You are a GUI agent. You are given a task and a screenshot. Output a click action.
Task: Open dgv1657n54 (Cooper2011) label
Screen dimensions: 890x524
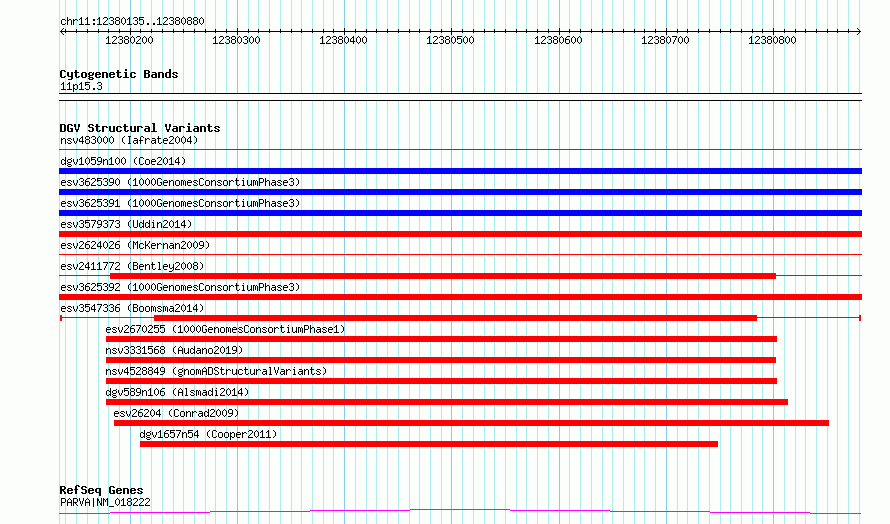click(208, 434)
